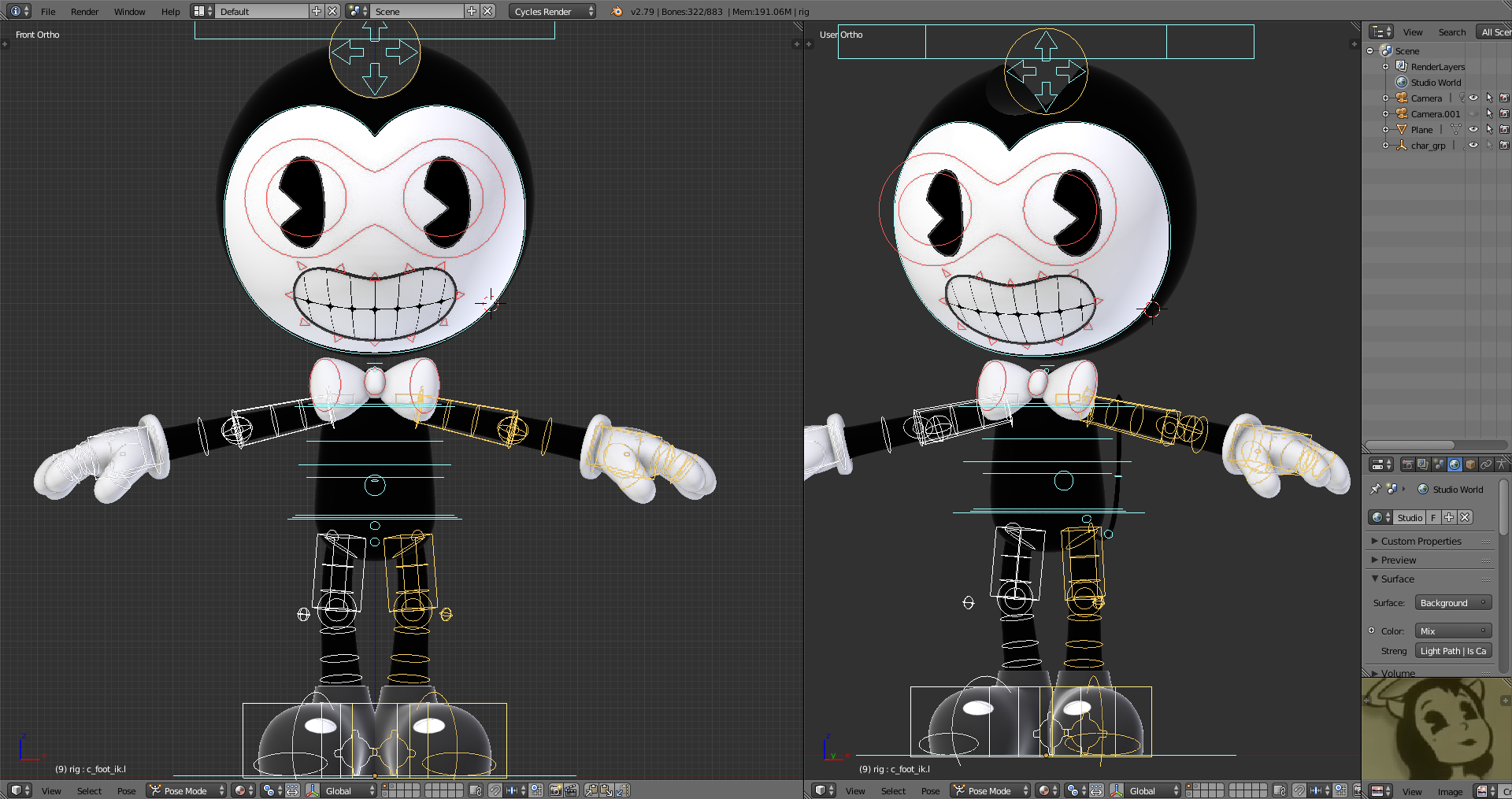
Task: Unlink the Studio world datablock
Action: [x=1465, y=517]
